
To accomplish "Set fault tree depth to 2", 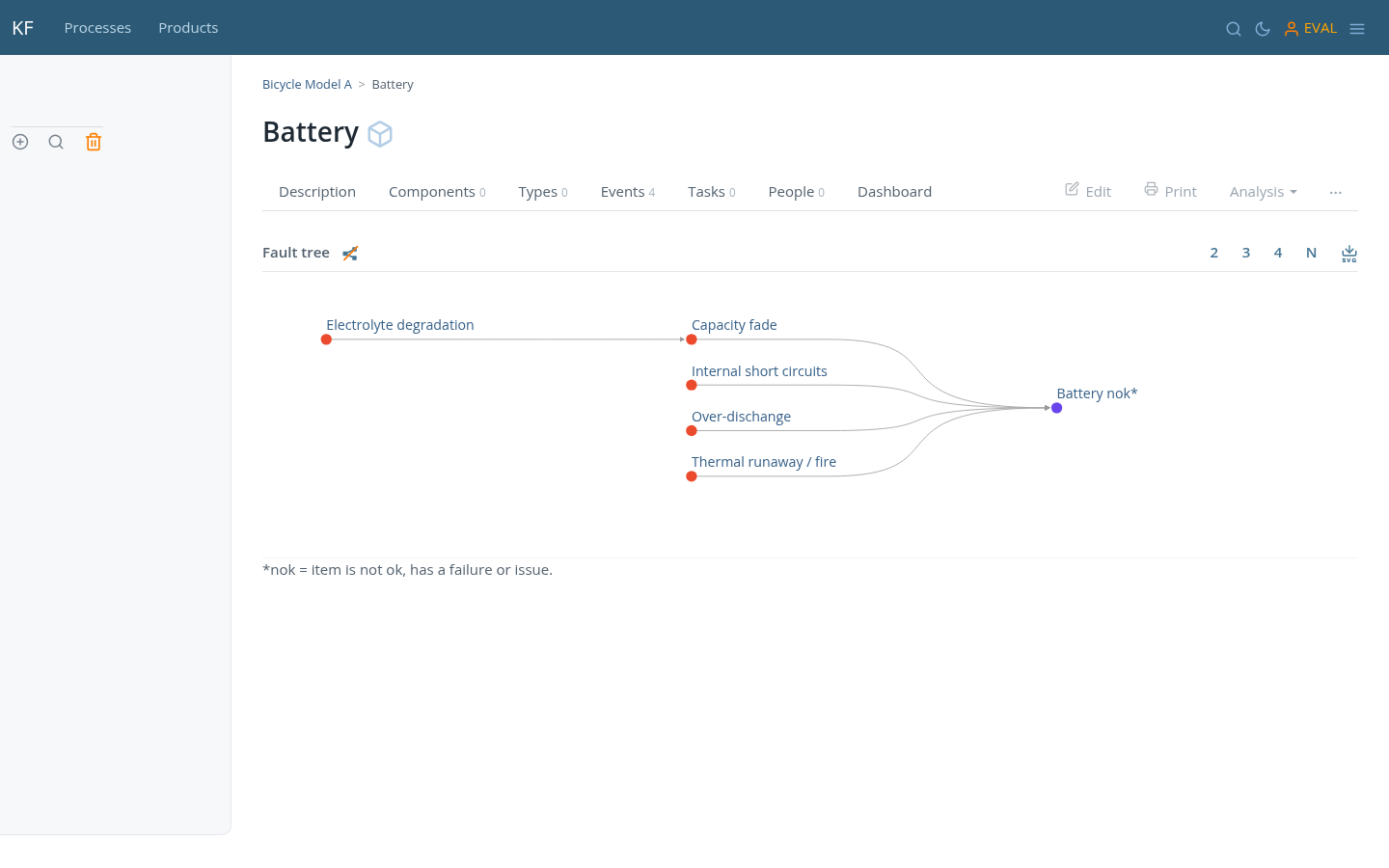I will coord(1213,253).
